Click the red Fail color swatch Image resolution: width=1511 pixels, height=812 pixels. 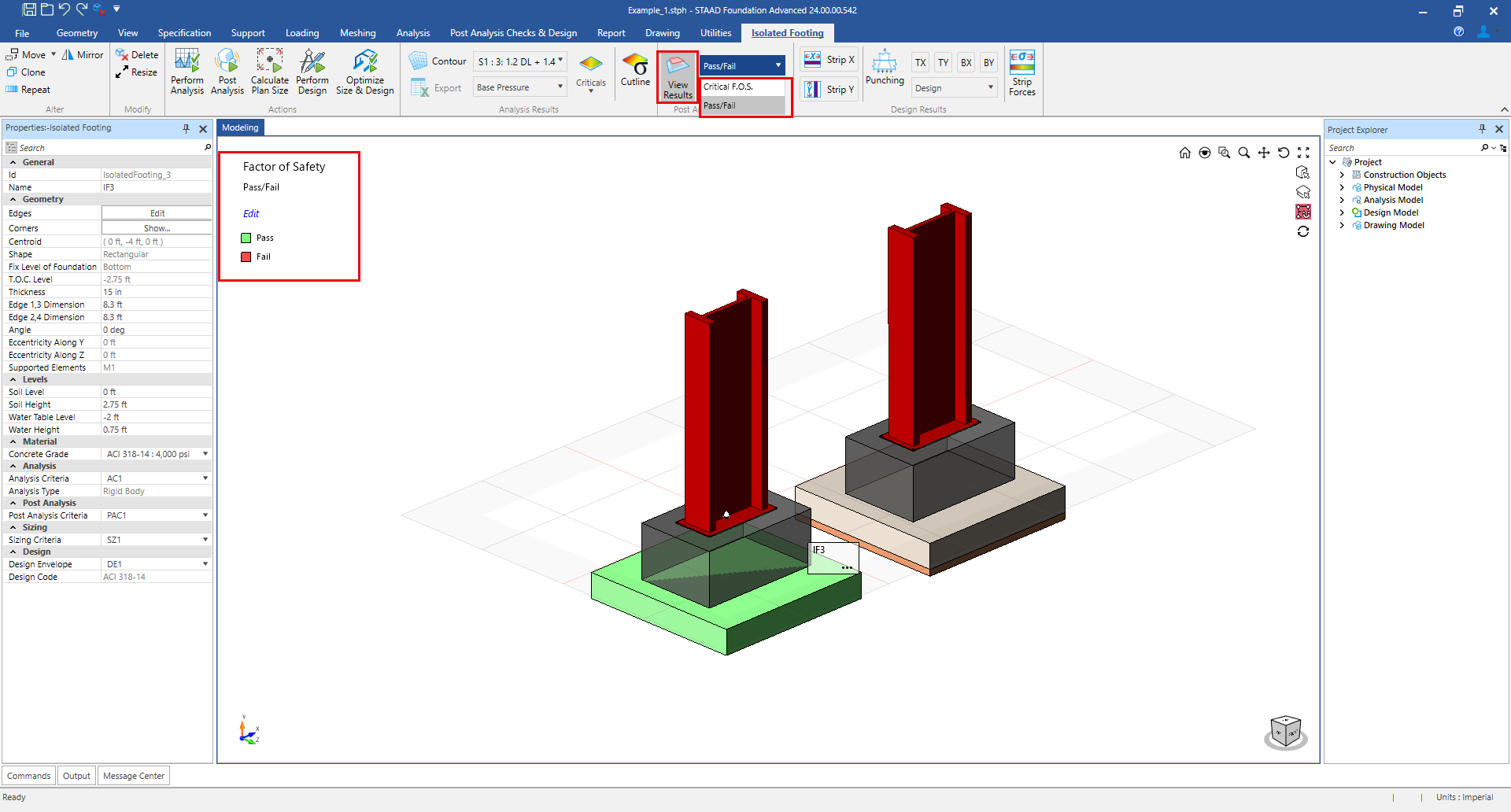[x=246, y=257]
